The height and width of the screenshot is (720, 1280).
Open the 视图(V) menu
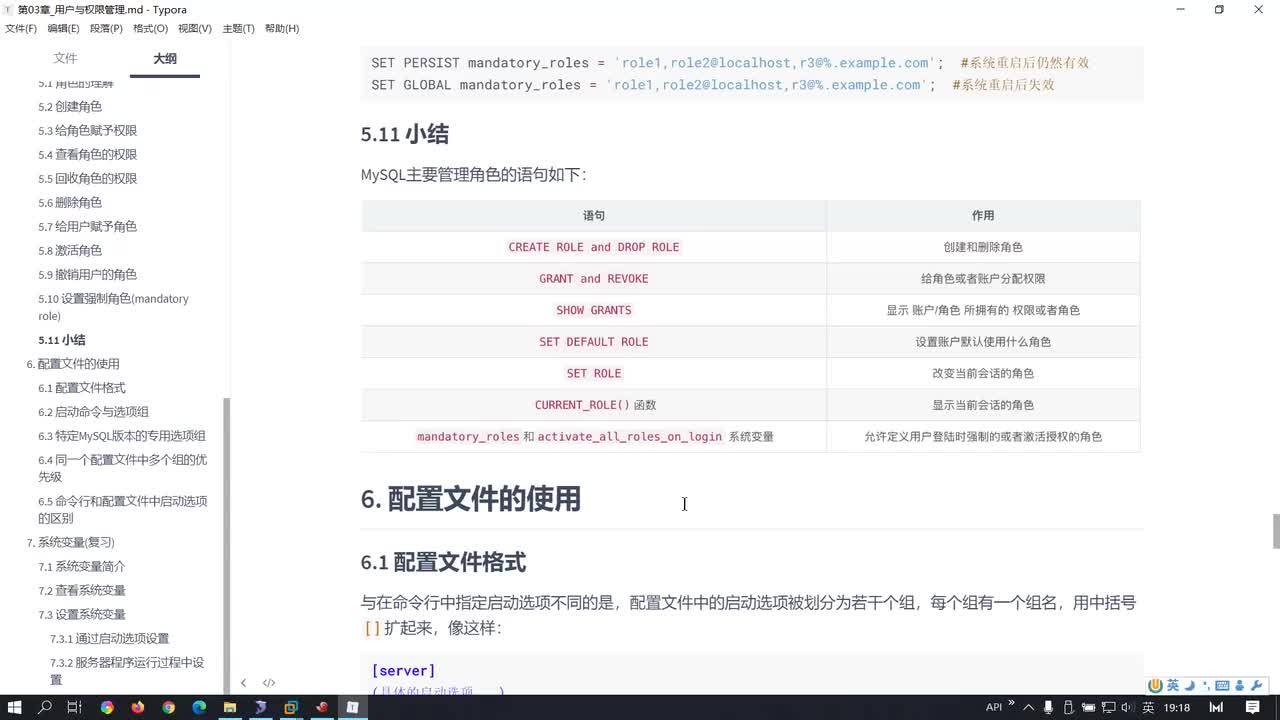click(195, 29)
